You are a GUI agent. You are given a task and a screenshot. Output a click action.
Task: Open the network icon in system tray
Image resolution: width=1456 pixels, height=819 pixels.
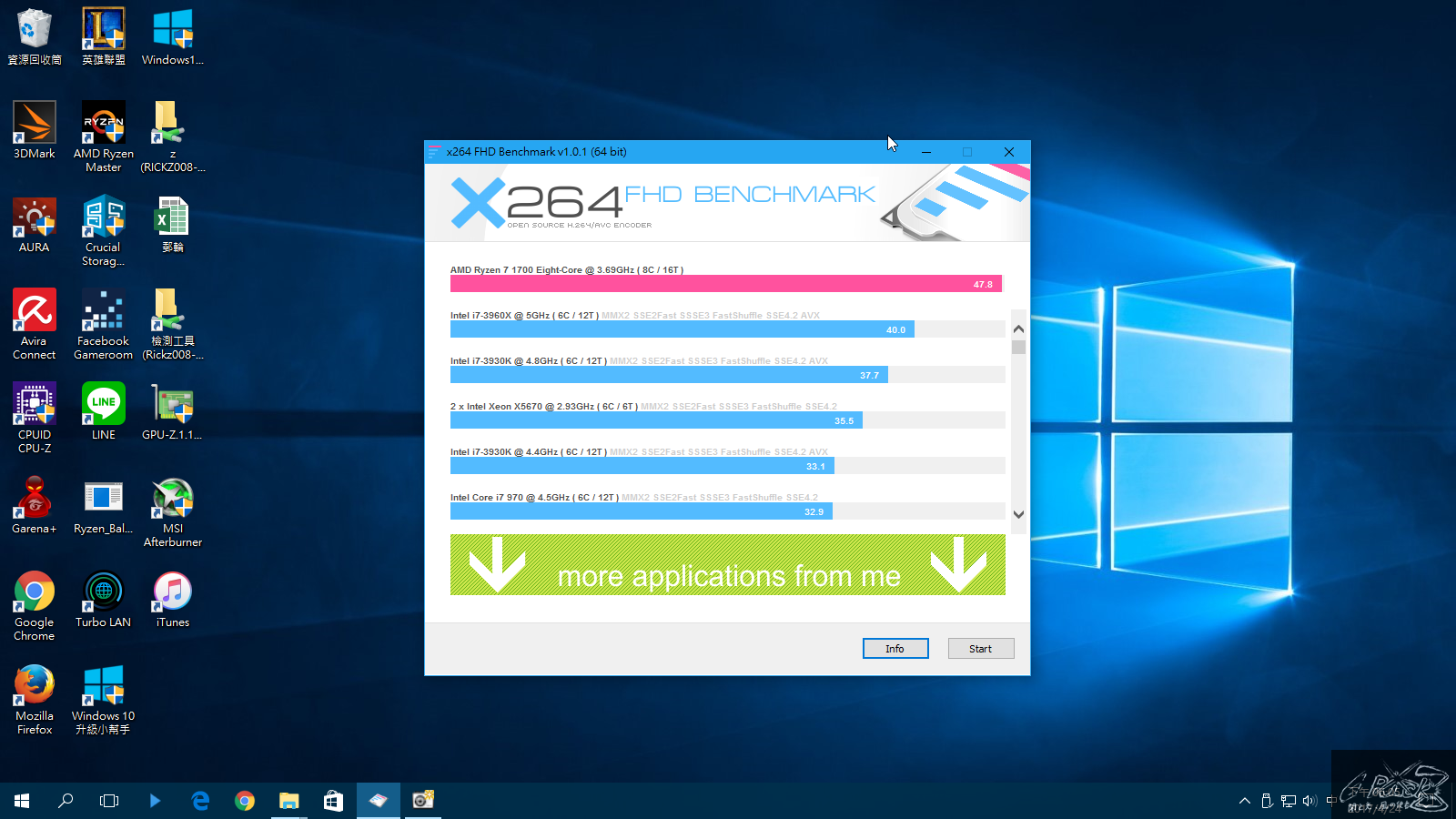[1289, 801]
